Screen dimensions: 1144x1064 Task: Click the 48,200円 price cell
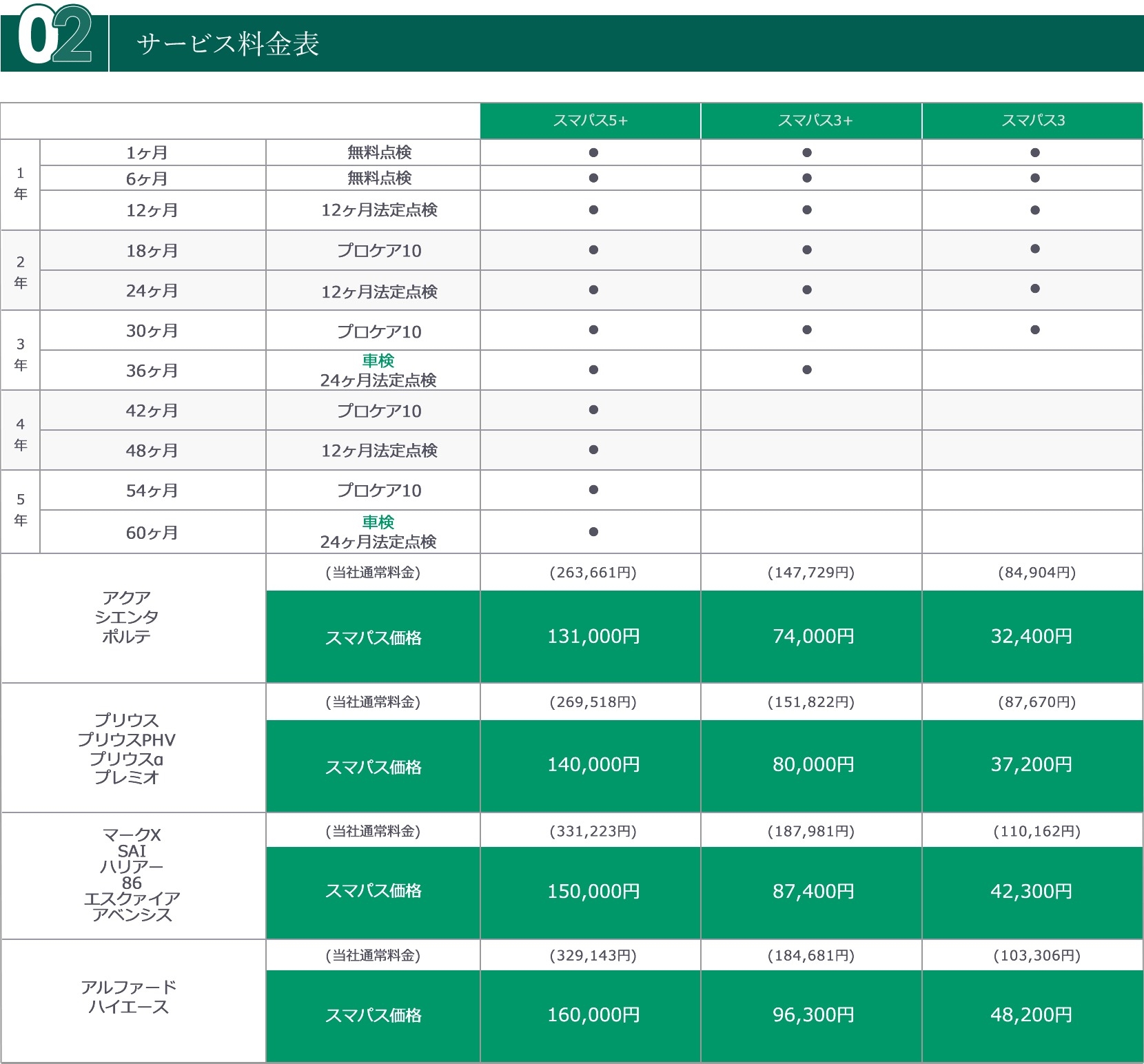[1032, 1015]
